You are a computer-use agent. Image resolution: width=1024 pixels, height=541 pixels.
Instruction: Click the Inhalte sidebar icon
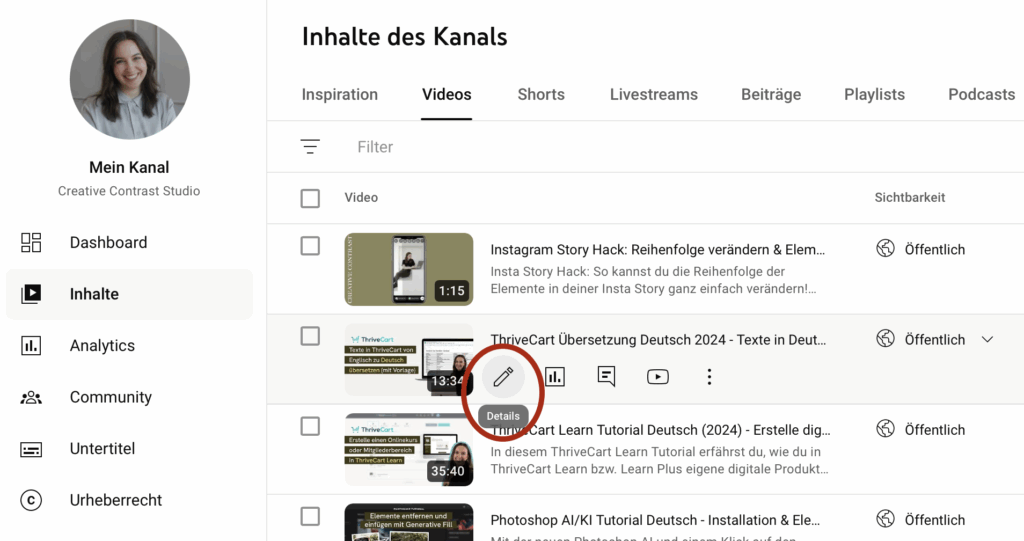(x=31, y=294)
